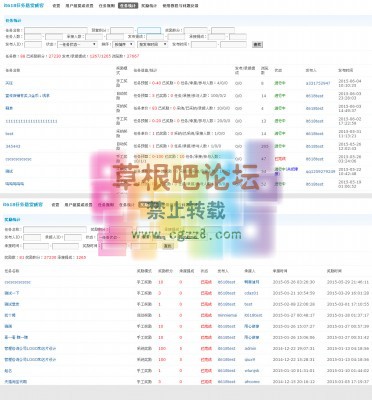Open acceptor "test" user link in lower table
Screen dimensions: 372x400
248,304
